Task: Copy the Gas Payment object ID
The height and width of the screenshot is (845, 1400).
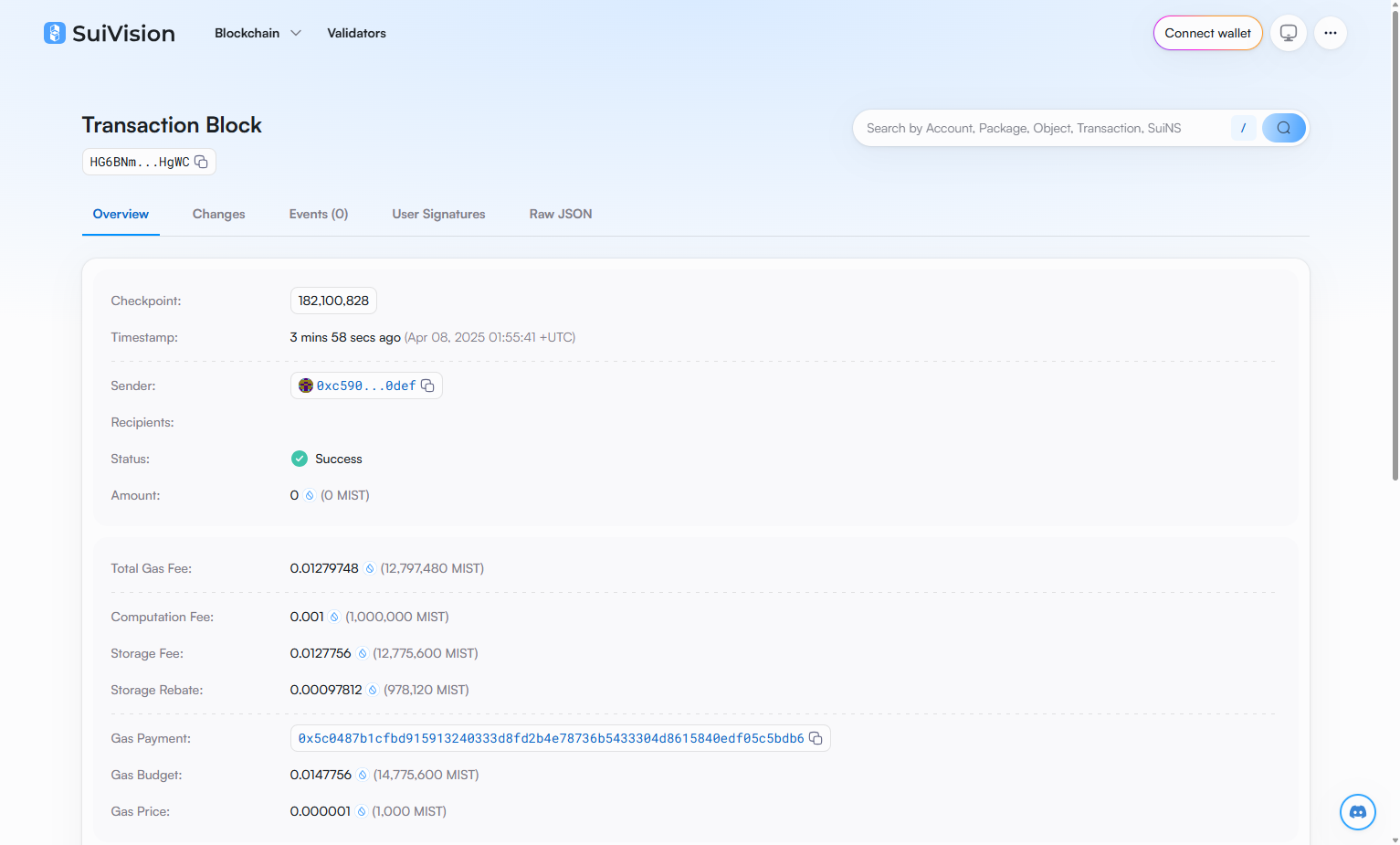Action: (x=816, y=738)
